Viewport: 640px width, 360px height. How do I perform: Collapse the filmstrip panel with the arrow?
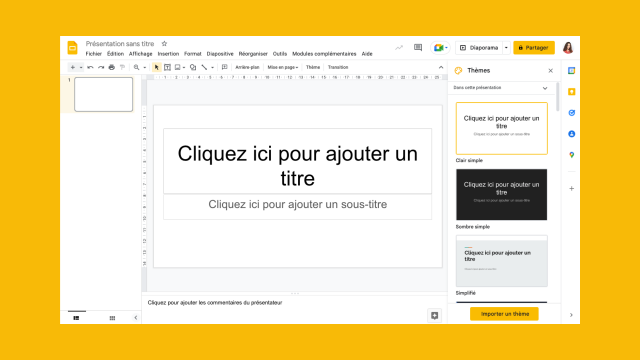[x=136, y=318]
